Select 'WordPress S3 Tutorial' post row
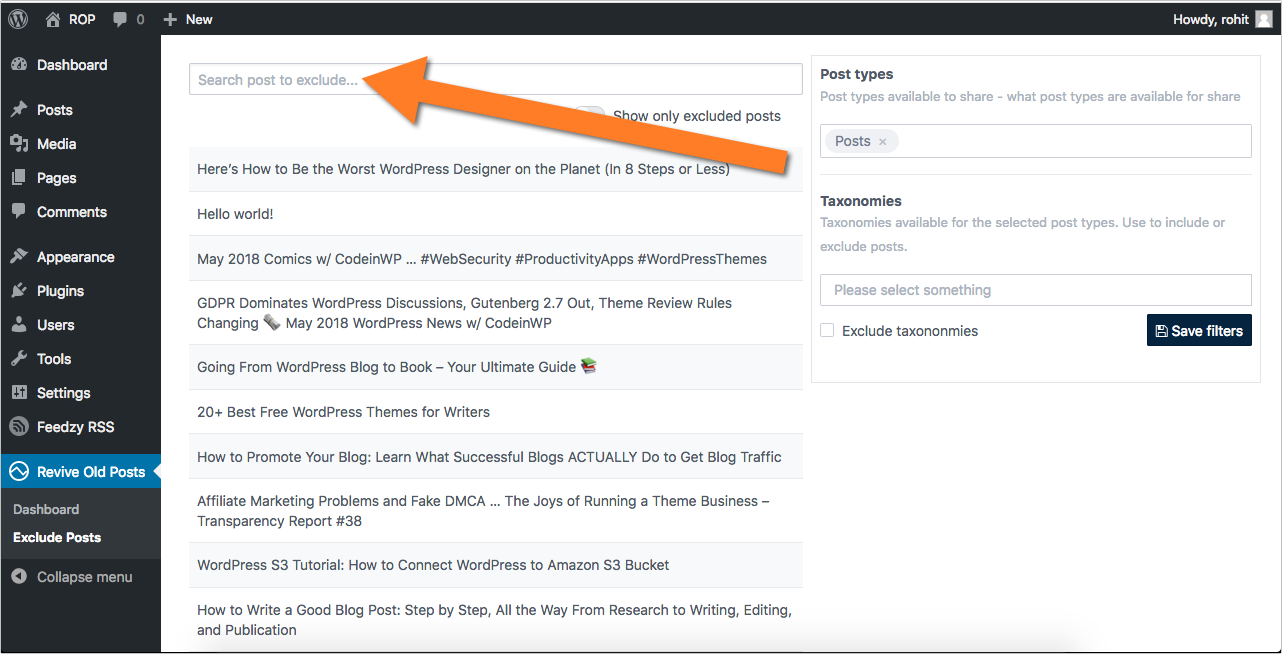1282x654 pixels. [496, 565]
